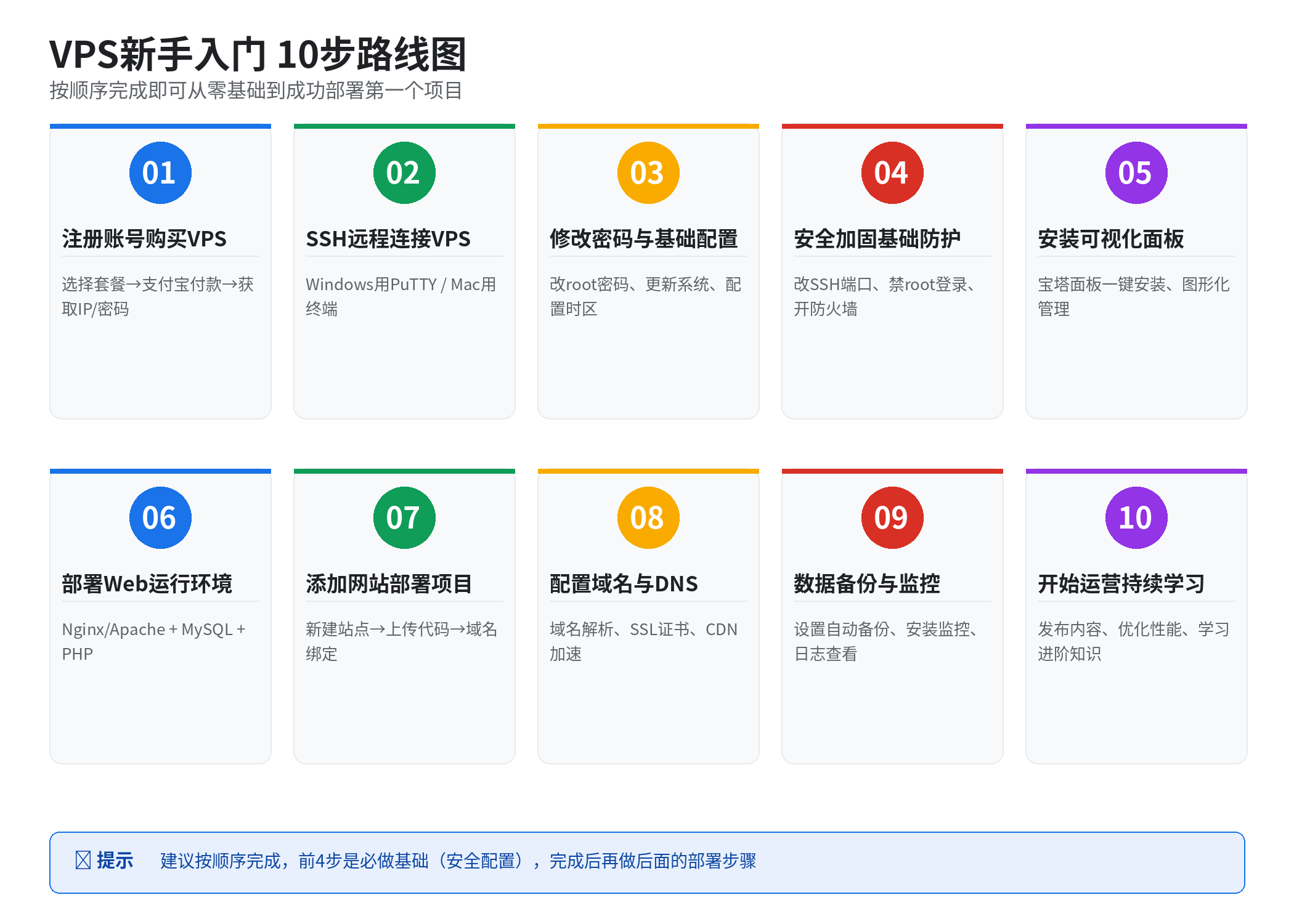Viewport: 1294px width, 924px height.
Task: Click the description 宝塔面板一键安装、图形化管理
Action: 1134,296
